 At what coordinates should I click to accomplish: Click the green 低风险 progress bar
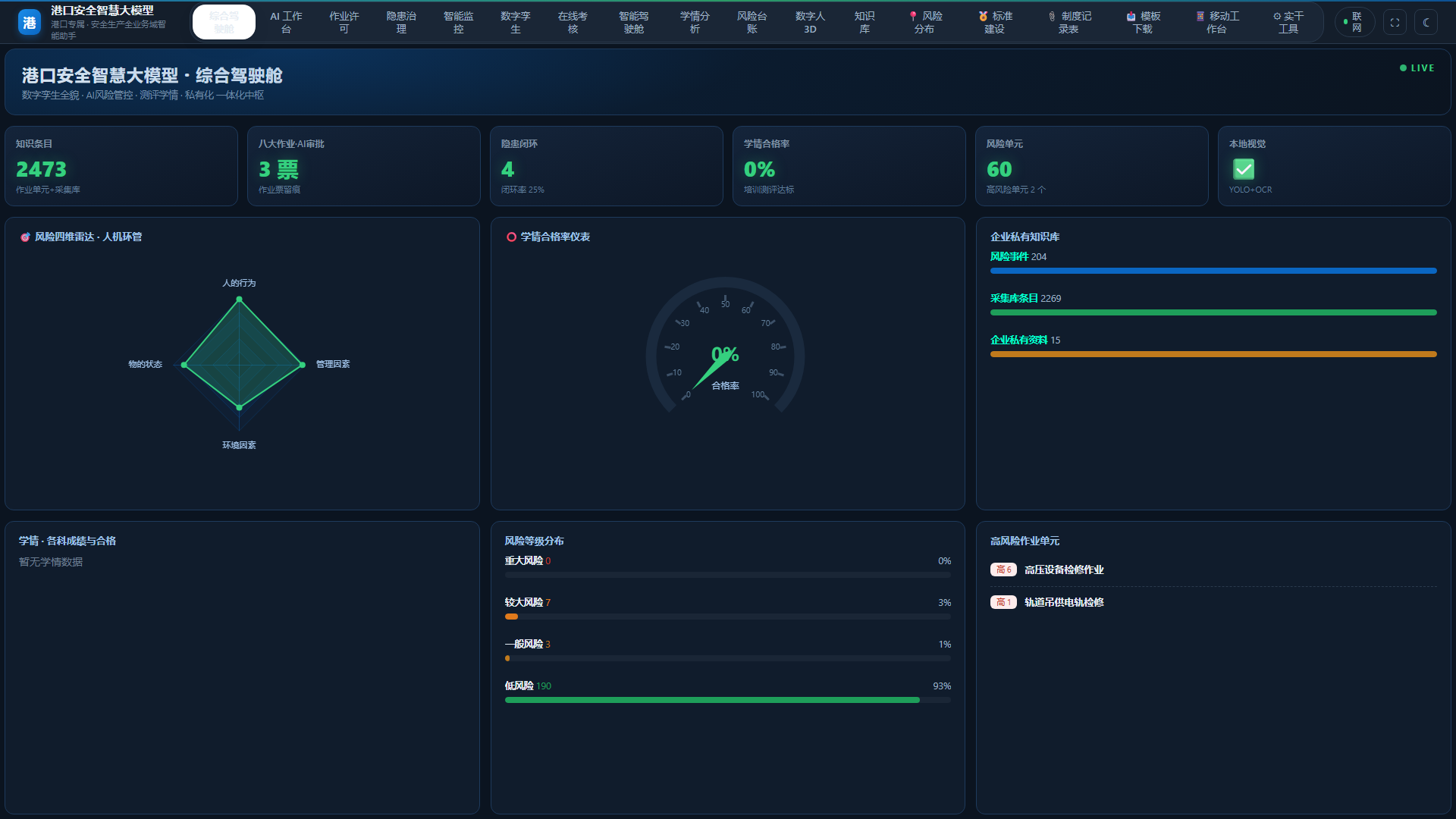coord(712,700)
